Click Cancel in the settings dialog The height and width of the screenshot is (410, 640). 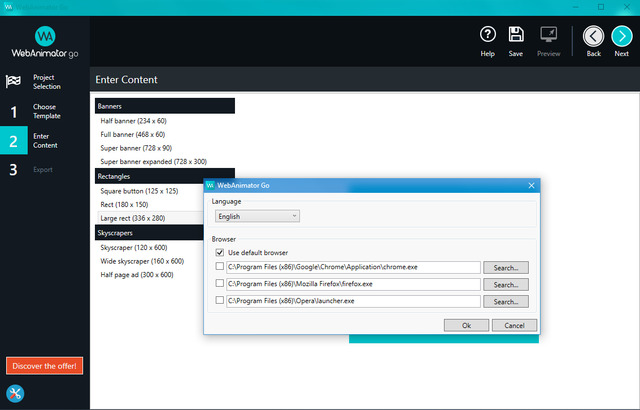pyautogui.click(x=514, y=325)
